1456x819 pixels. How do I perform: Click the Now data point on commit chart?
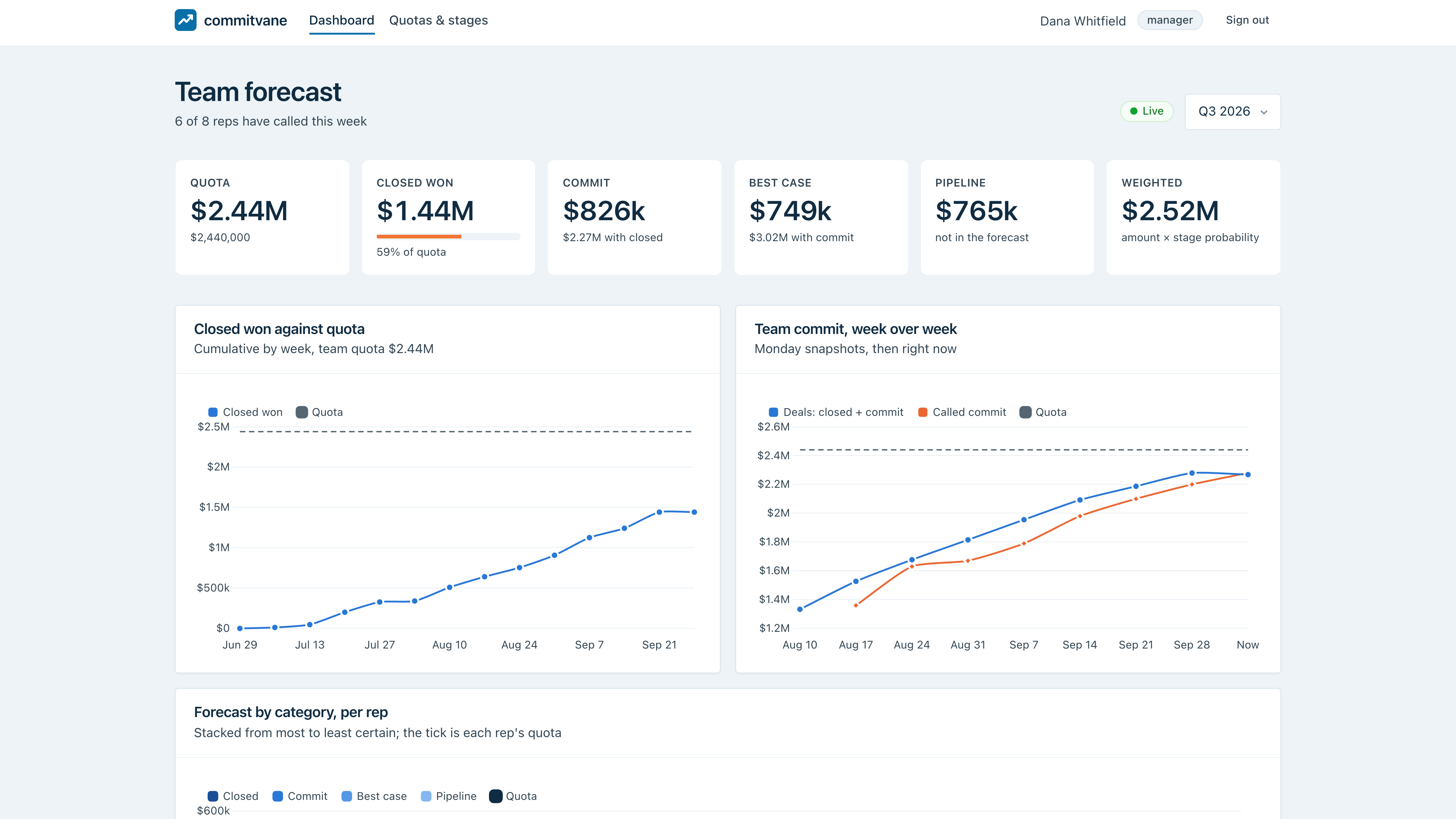coord(1247,475)
